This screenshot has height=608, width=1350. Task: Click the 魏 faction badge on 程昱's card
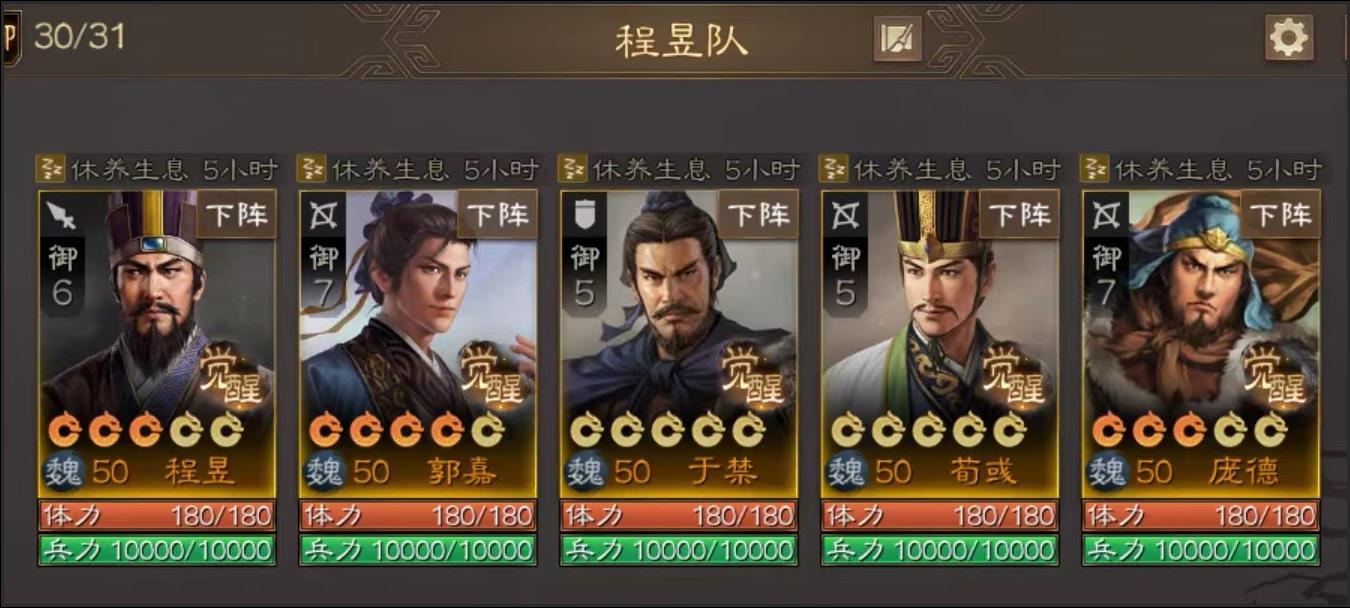click(66, 471)
